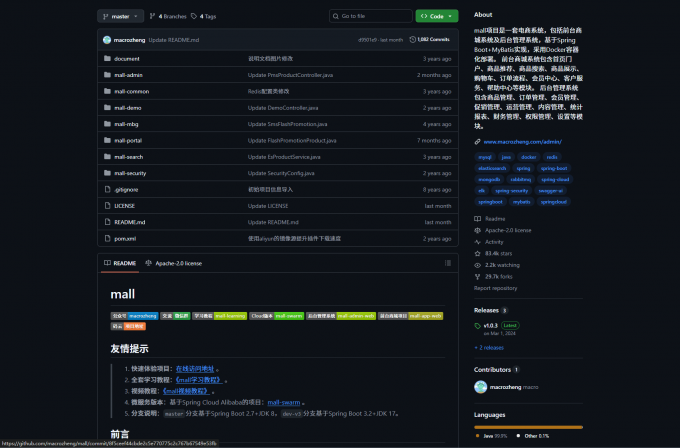Open commit 'Update SecurityConfig.java'

[281, 173]
